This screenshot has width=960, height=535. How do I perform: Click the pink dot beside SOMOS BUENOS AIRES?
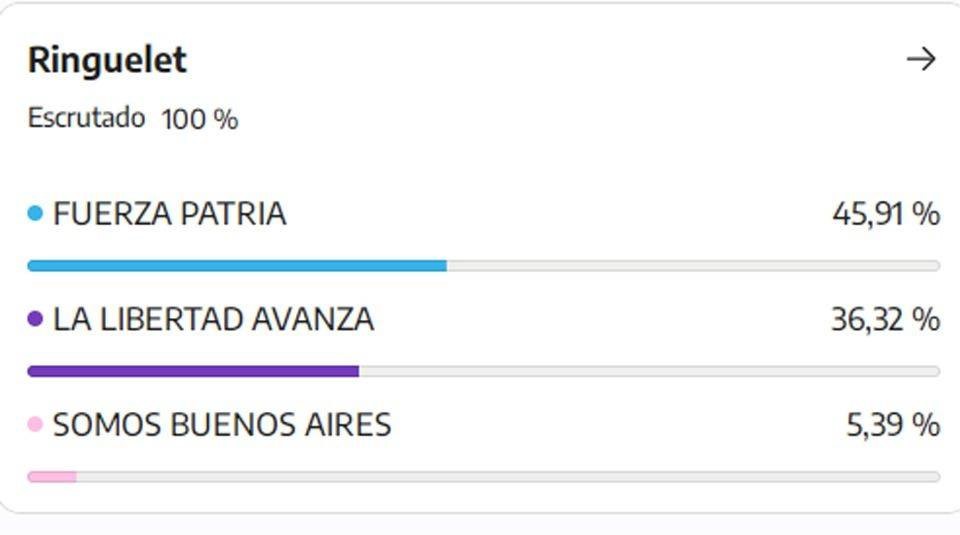click(x=36, y=424)
